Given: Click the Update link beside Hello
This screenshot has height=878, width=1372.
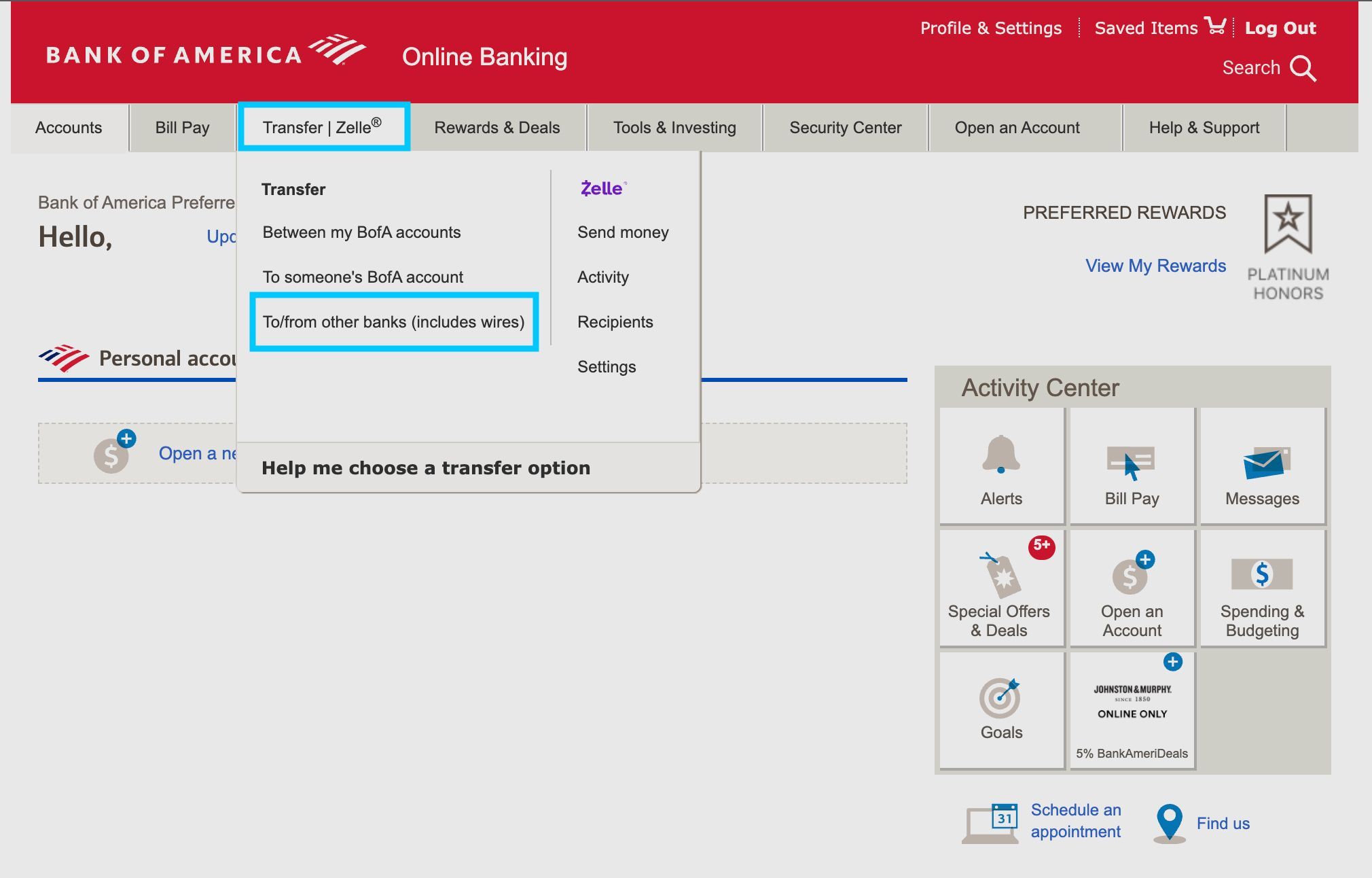Looking at the screenshot, I should click(x=221, y=236).
